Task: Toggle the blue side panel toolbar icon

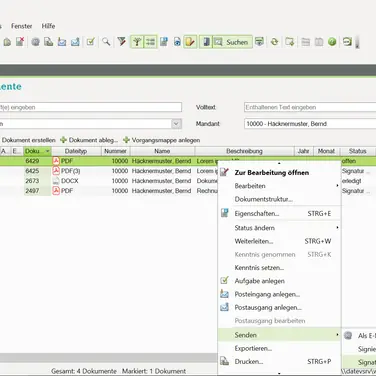Action: point(206,42)
